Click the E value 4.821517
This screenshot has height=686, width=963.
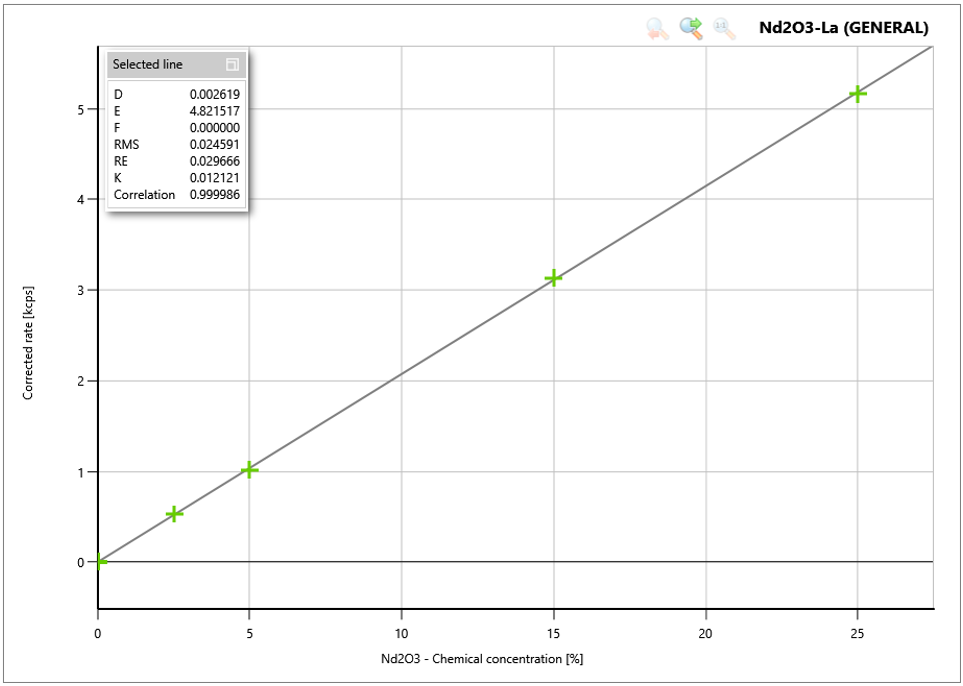pyautogui.click(x=214, y=111)
